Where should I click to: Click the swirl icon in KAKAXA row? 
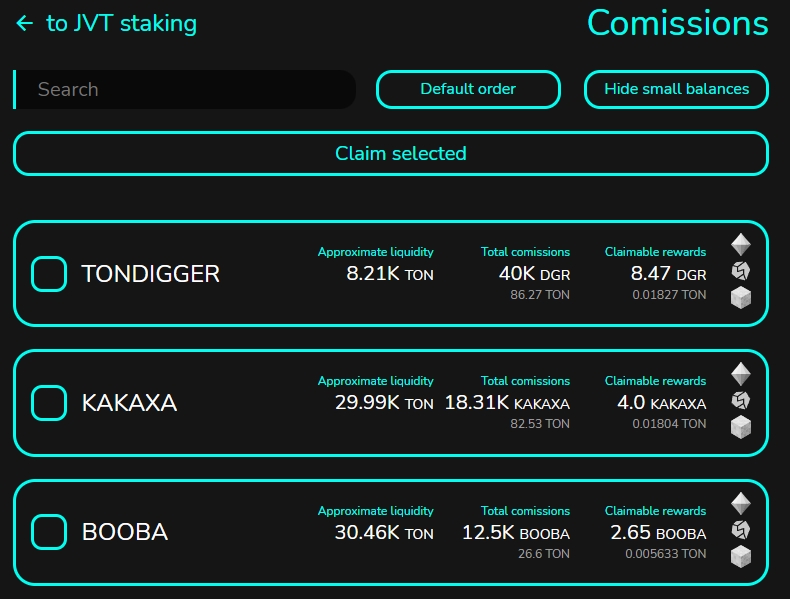[740, 401]
